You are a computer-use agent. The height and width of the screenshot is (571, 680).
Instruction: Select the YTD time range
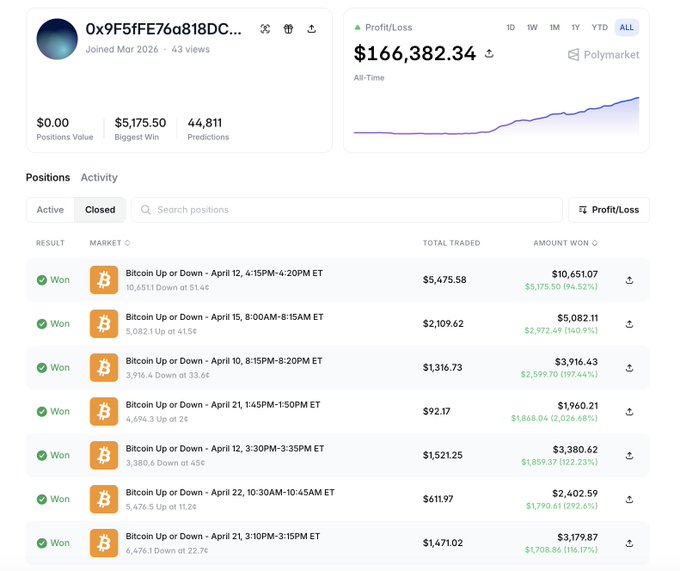click(x=600, y=27)
